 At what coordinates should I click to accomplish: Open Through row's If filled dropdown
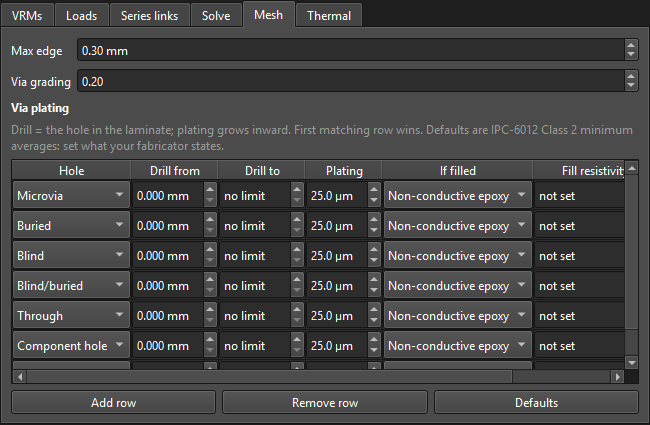click(x=458, y=316)
